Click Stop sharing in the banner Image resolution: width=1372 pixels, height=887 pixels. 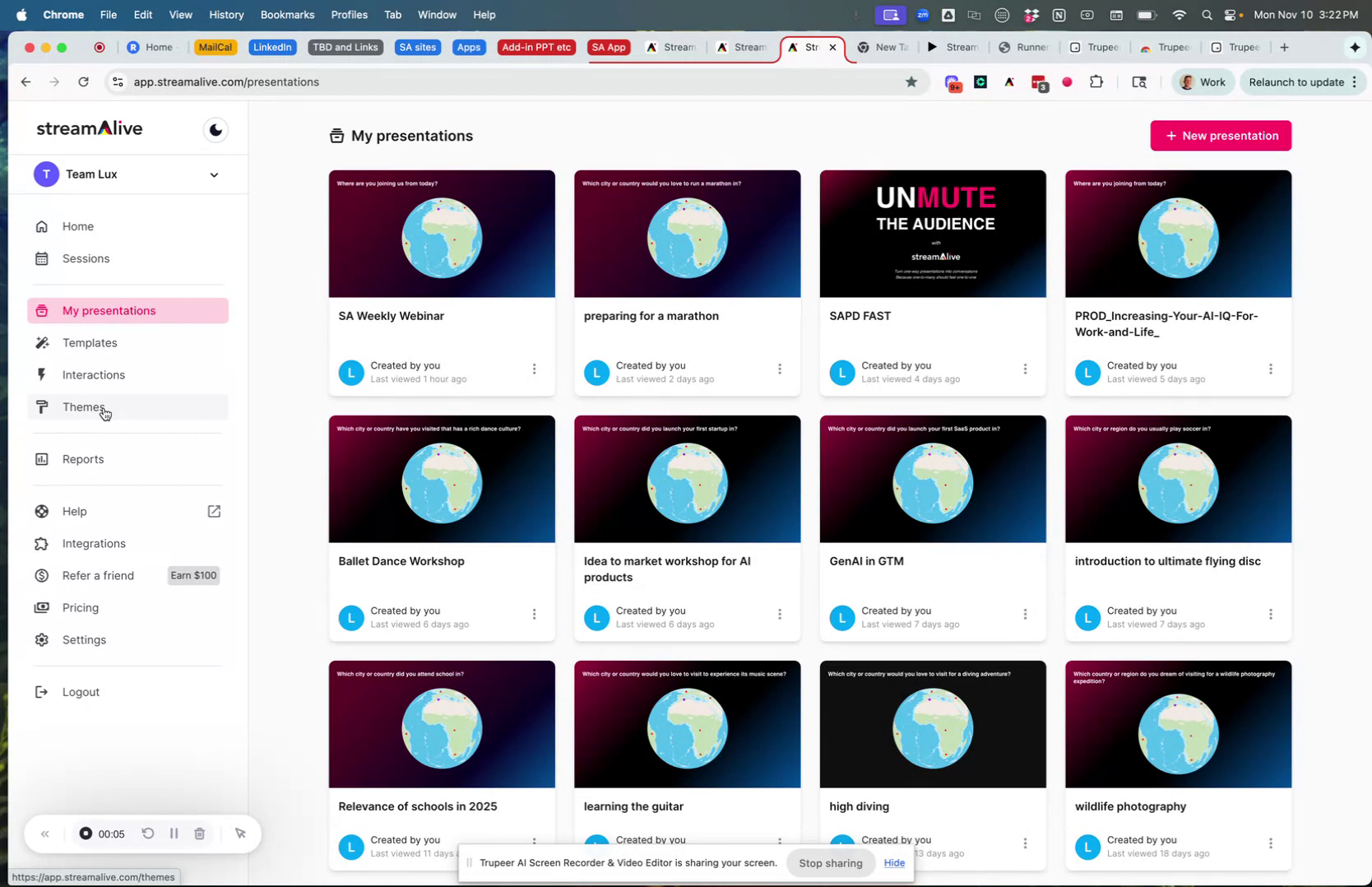(829, 862)
